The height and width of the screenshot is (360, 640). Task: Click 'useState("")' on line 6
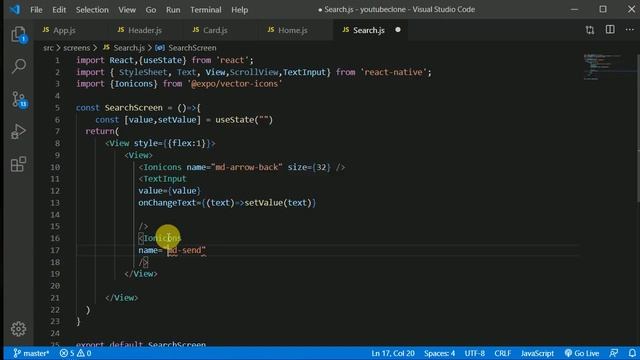[x=244, y=120]
